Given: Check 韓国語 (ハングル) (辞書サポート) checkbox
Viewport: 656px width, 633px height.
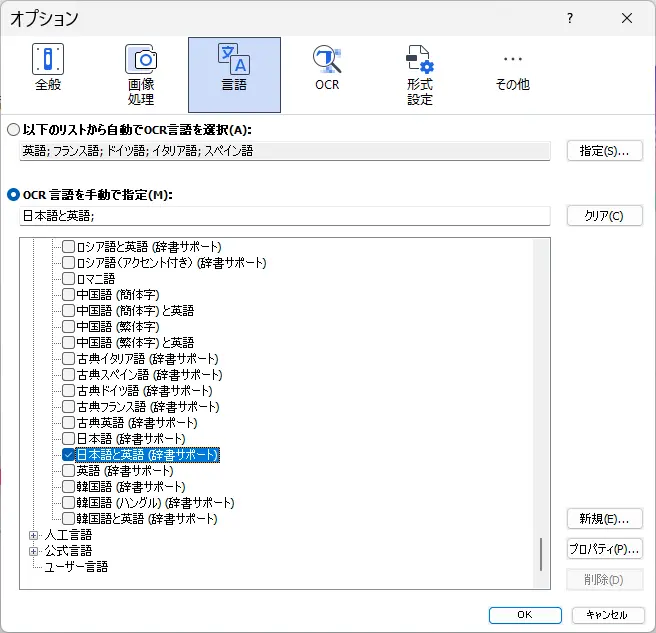Looking at the screenshot, I should 68,502.
